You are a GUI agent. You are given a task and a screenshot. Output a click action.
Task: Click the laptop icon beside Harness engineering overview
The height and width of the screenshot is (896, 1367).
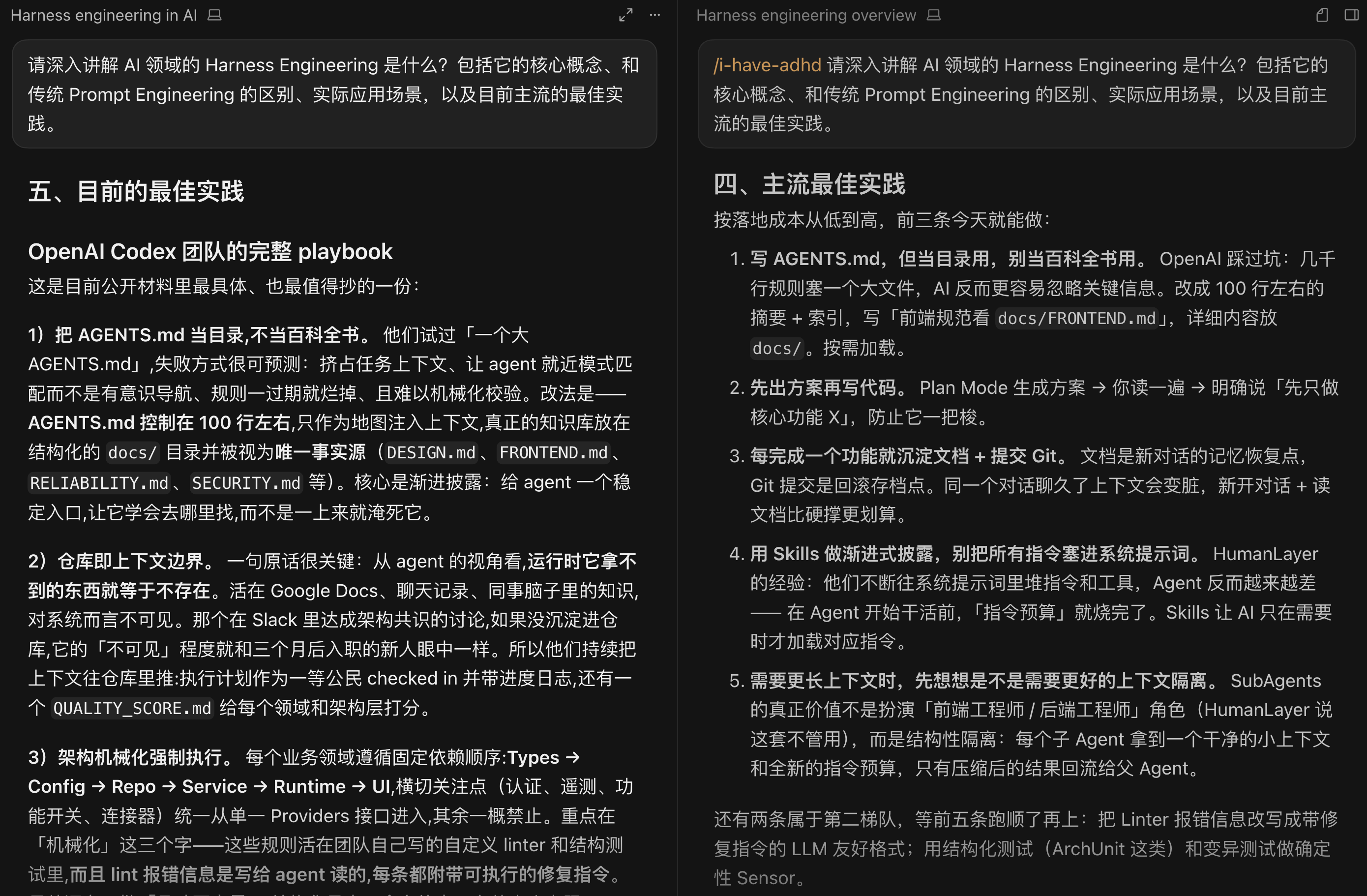[x=934, y=16]
